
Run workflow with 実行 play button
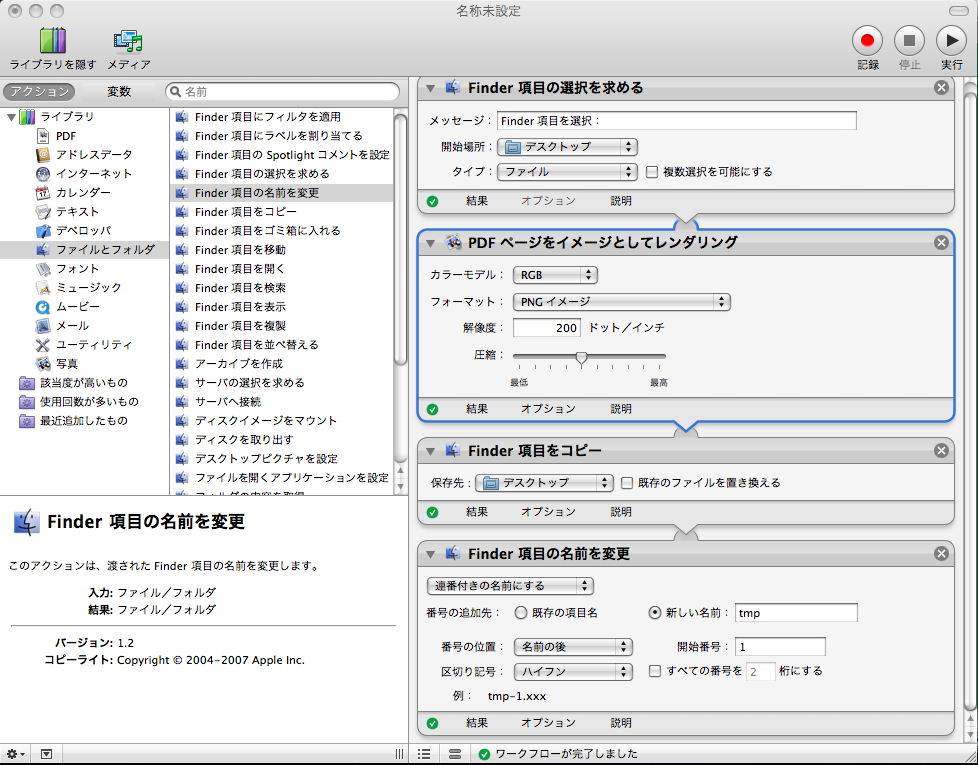coord(951,41)
